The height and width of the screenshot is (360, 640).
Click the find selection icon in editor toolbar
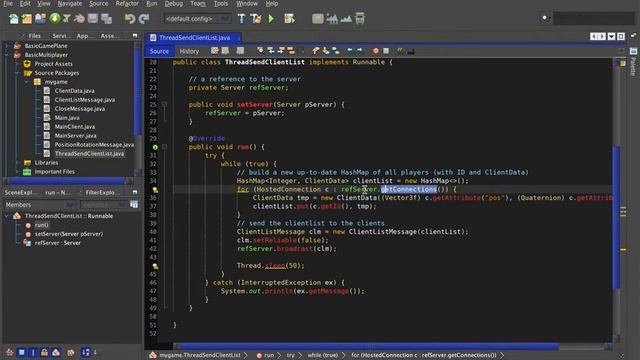(260, 51)
